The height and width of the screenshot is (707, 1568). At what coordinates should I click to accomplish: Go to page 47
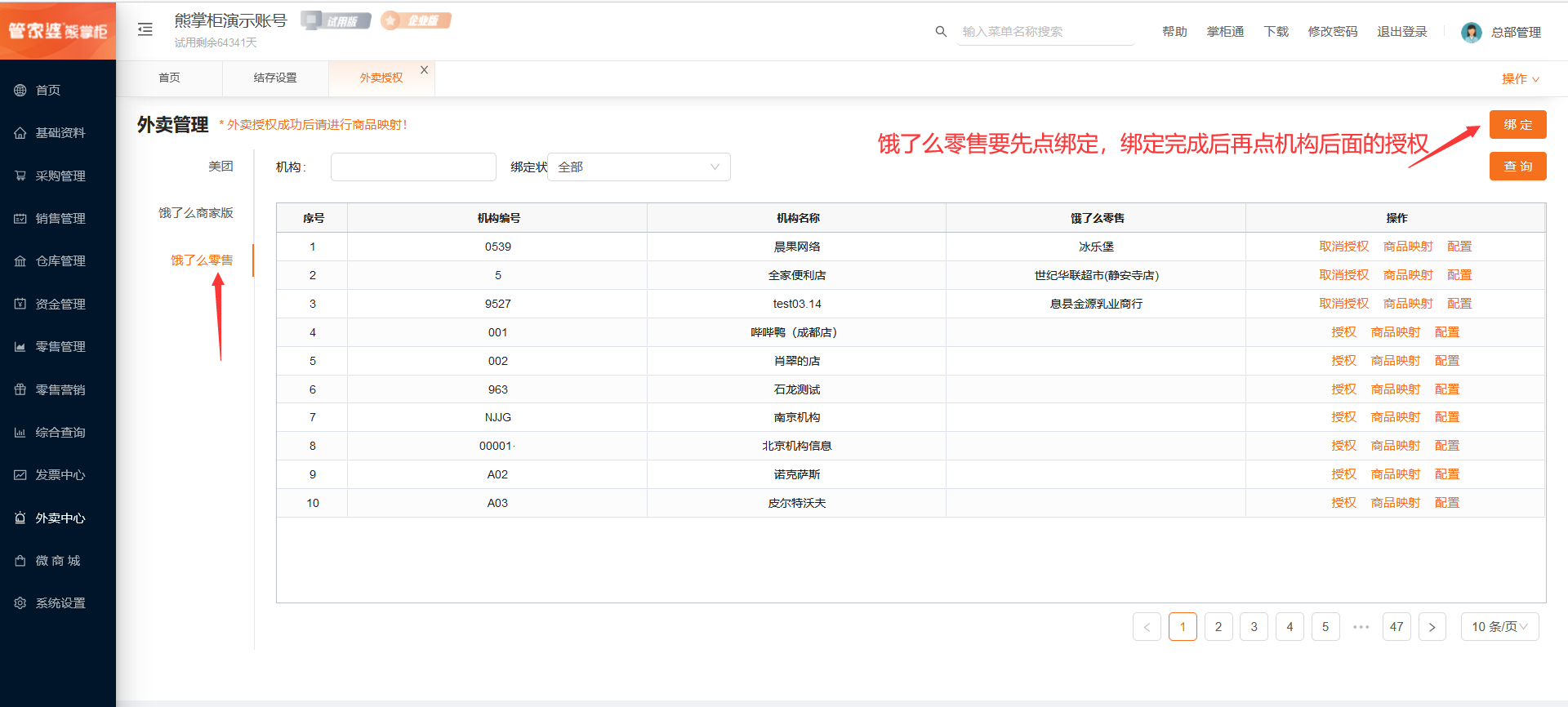point(1396,627)
